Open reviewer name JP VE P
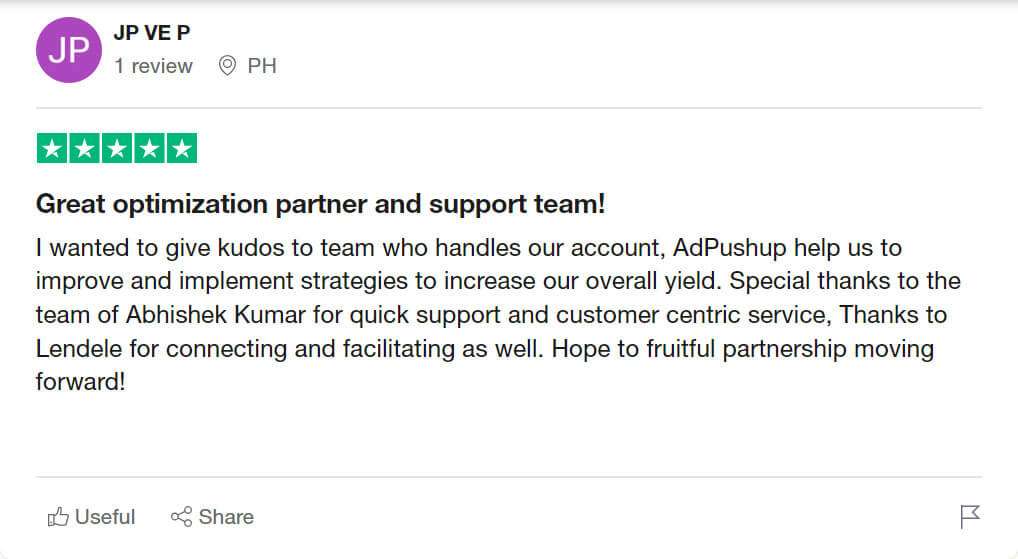This screenshot has width=1018, height=559. [x=152, y=33]
